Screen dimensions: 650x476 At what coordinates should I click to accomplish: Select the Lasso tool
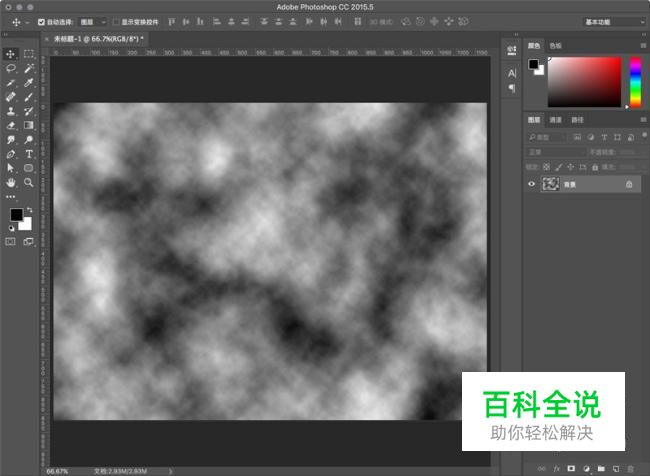coord(10,68)
